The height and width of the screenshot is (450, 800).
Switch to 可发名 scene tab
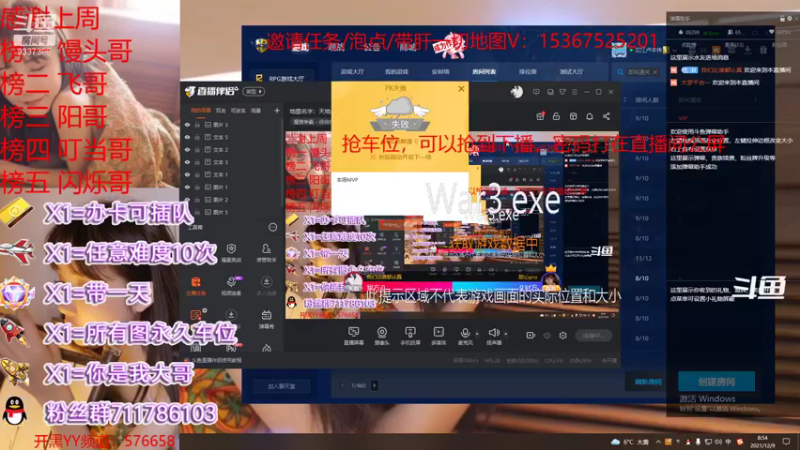pyautogui.click(x=238, y=110)
